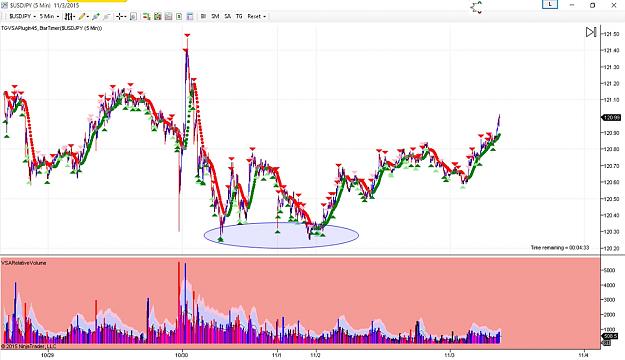
Task: Click the zoom magnifier icon
Action: click(x=133, y=16)
